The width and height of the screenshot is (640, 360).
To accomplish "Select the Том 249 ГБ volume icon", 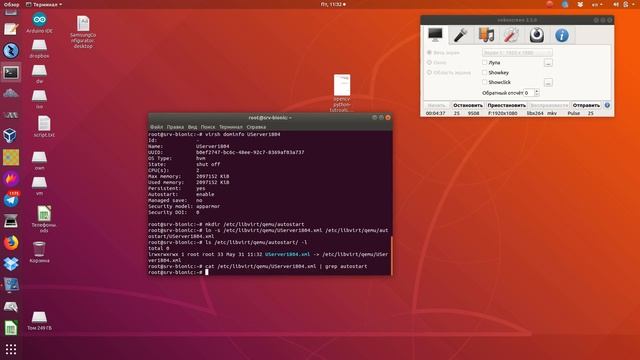I will coord(39,320).
